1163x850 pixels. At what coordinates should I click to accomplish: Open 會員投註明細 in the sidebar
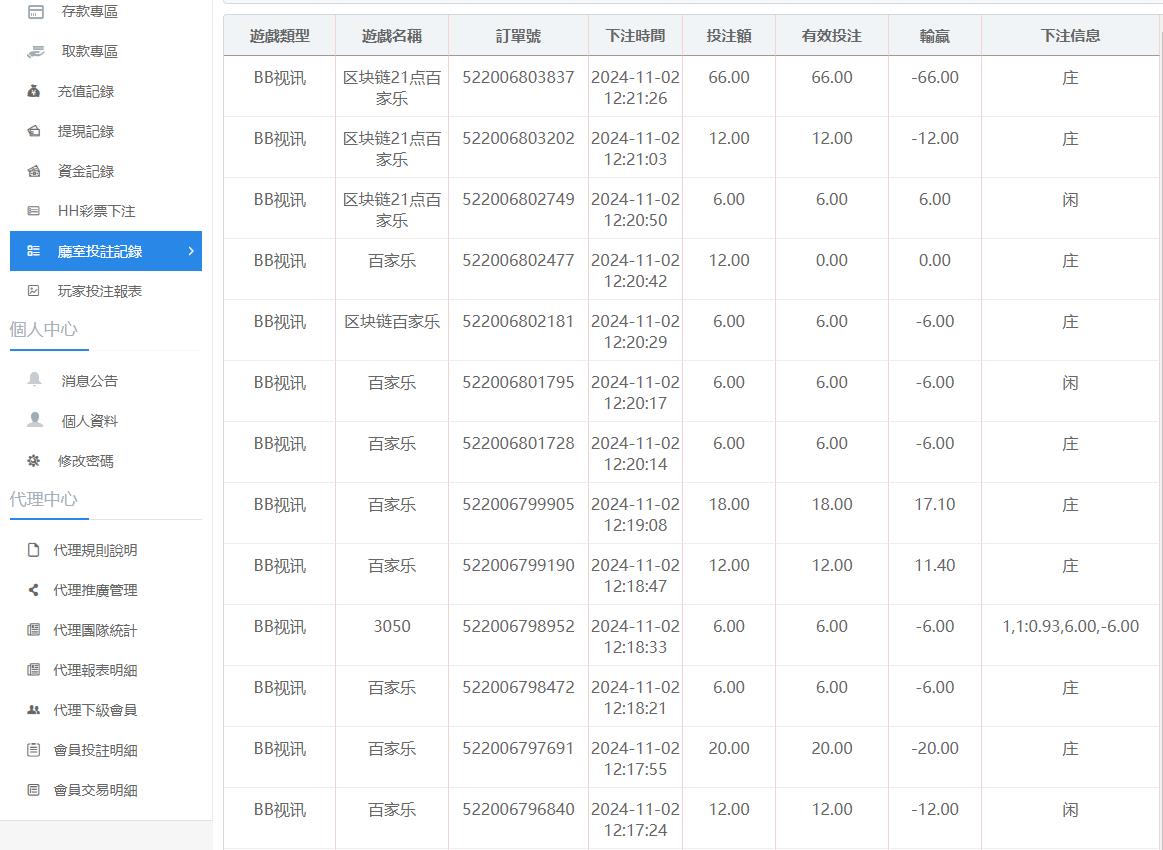pyautogui.click(x=95, y=750)
